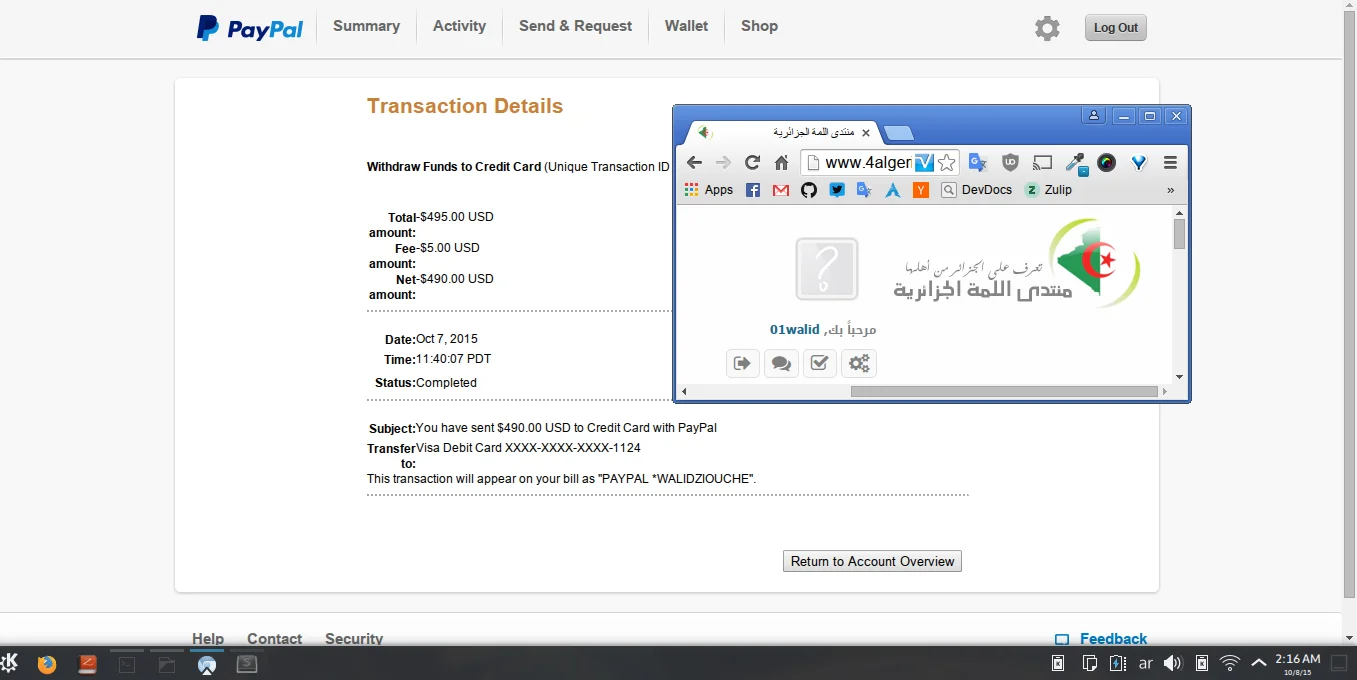Expand the bookmarks bar overflow chevron
The width and height of the screenshot is (1357, 680).
point(1170,190)
